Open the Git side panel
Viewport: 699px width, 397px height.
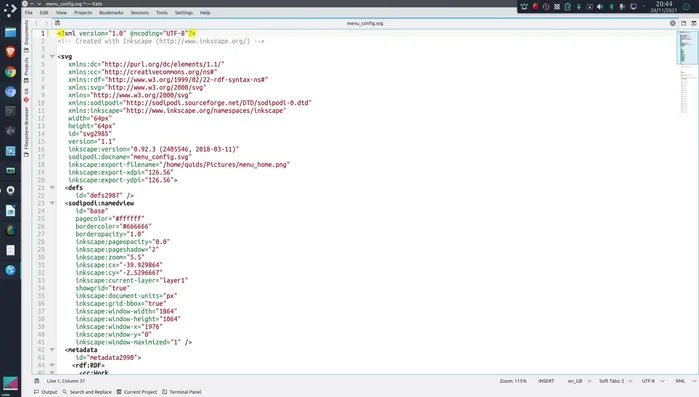[x=26, y=95]
